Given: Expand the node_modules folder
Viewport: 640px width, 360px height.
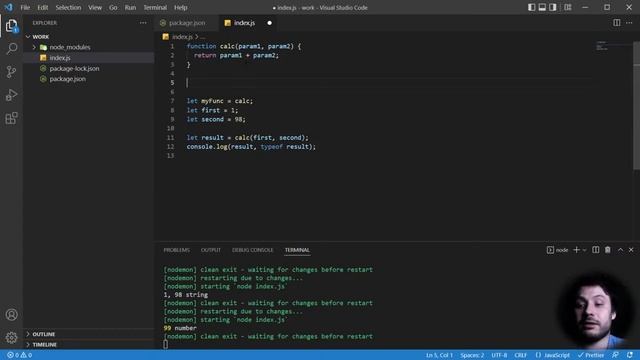Looking at the screenshot, I should 89,47.
